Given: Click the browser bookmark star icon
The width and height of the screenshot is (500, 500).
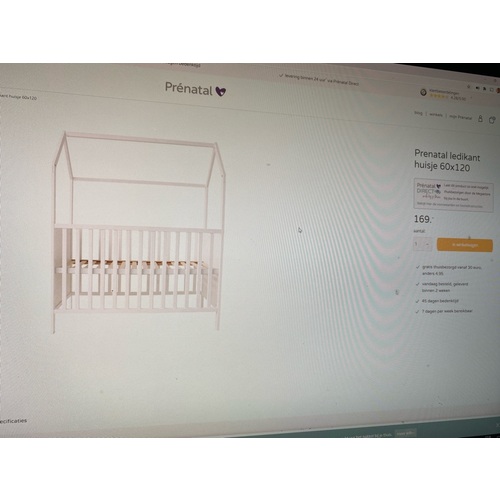Looking at the screenshot, I should 468,87.
